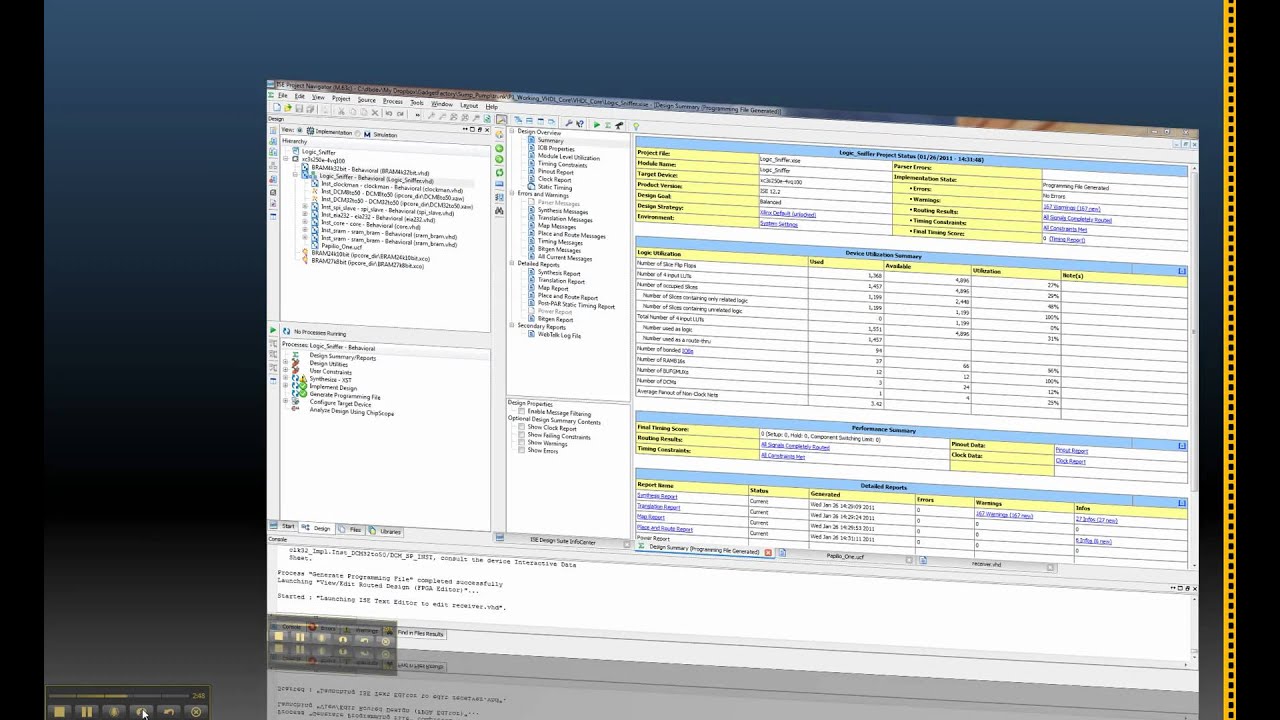Click the lightbulb tip toolbar icon
The image size is (1280, 720).
tap(636, 126)
